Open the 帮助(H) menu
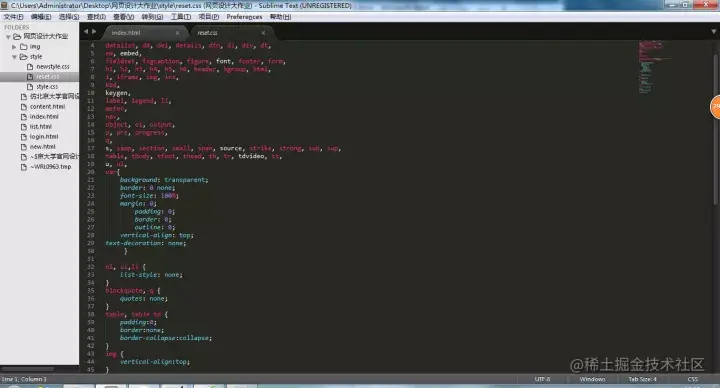Viewport: 720px width, 388px height. 280,17
